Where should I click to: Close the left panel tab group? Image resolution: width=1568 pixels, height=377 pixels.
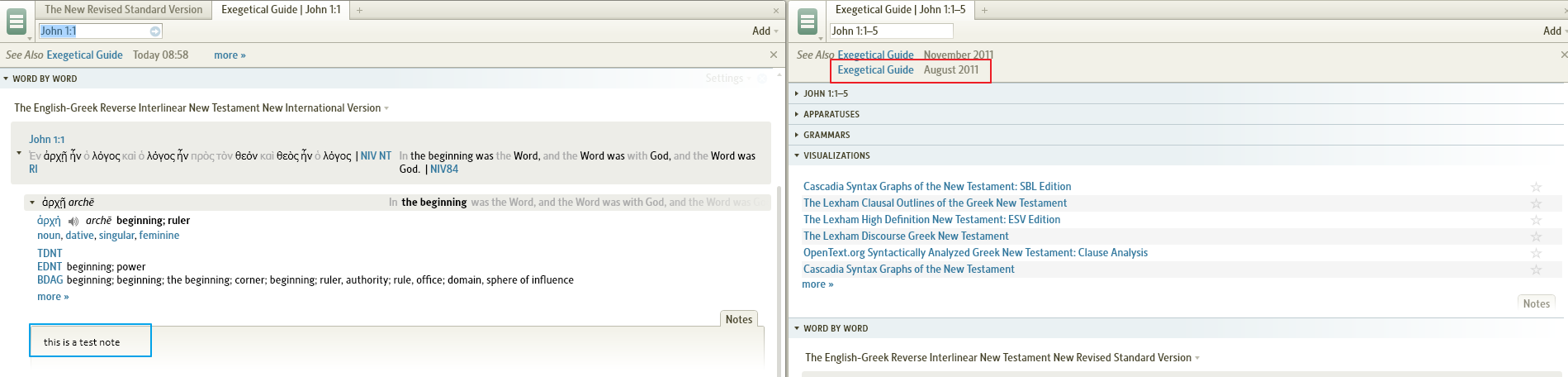pyautogui.click(x=776, y=11)
